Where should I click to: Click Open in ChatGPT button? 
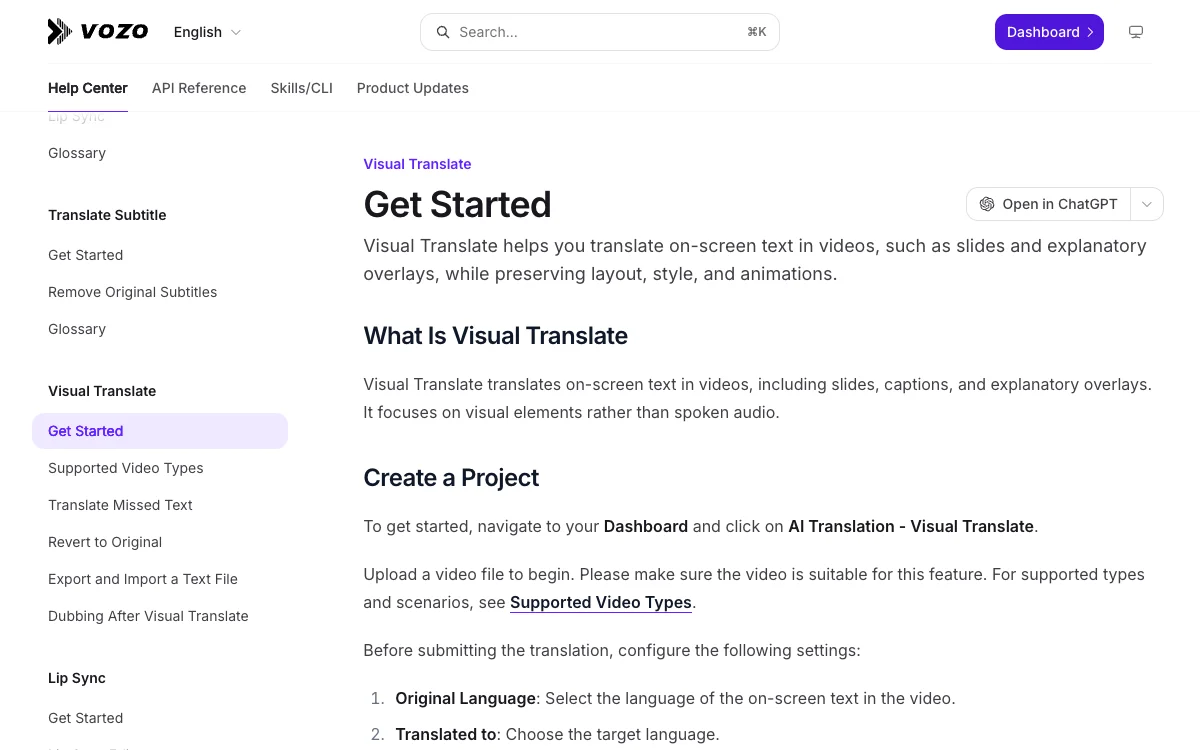[1048, 204]
